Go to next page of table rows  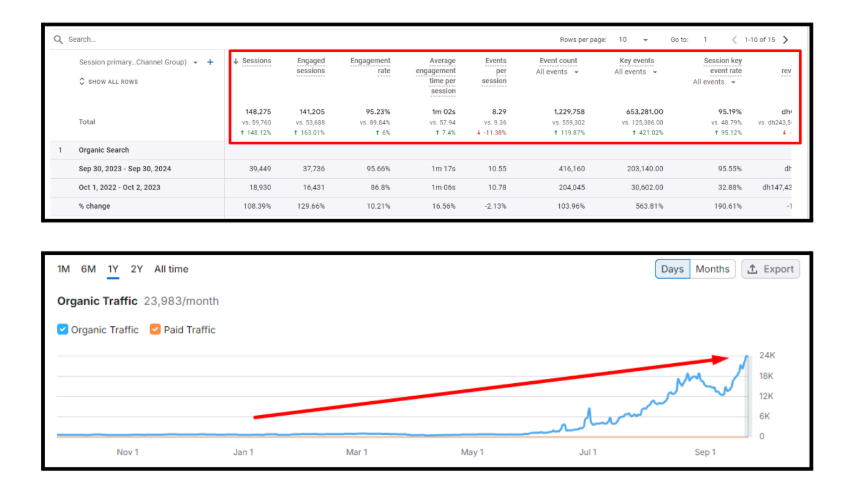pos(786,40)
